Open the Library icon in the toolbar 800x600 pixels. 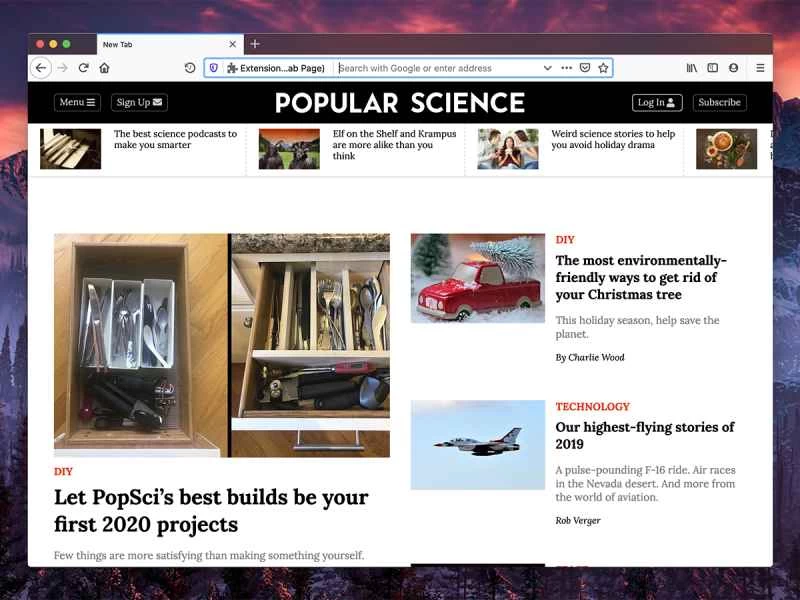tap(690, 68)
